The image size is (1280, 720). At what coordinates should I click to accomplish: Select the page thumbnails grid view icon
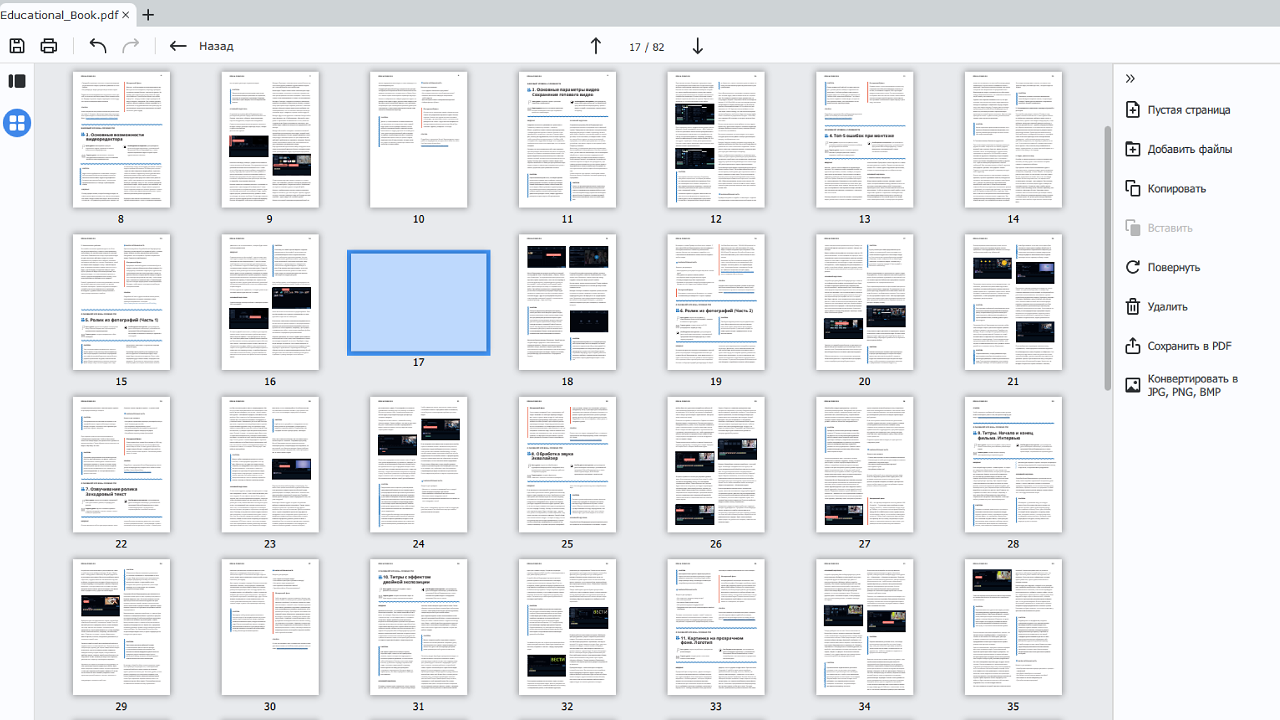tap(17, 123)
